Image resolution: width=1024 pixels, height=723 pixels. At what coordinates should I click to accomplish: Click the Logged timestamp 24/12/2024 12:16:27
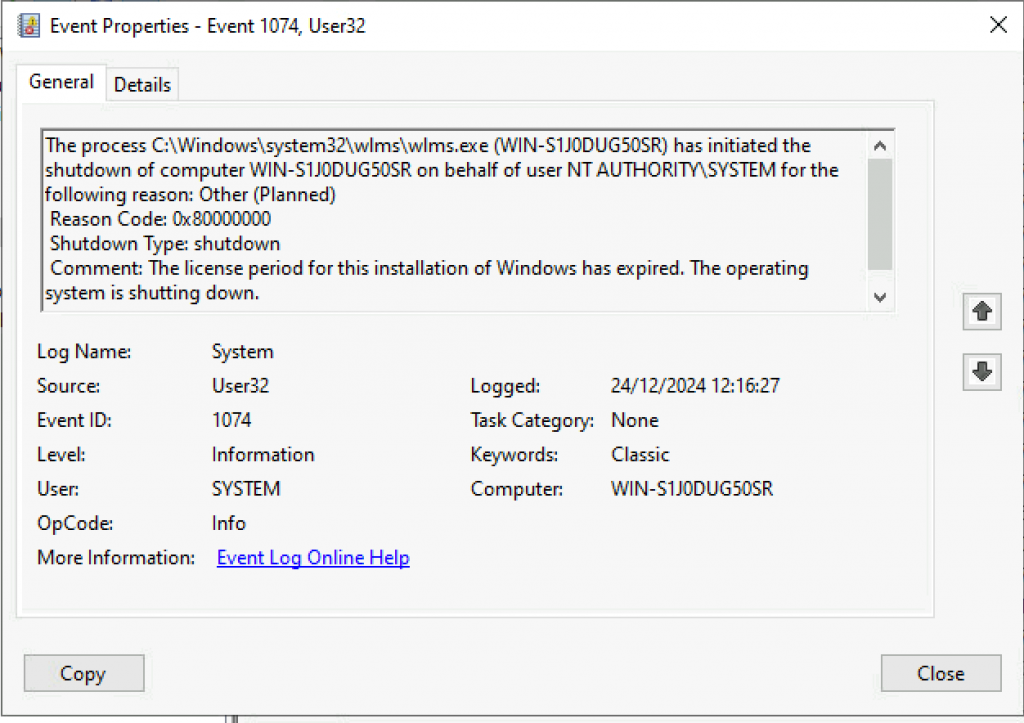click(x=695, y=386)
